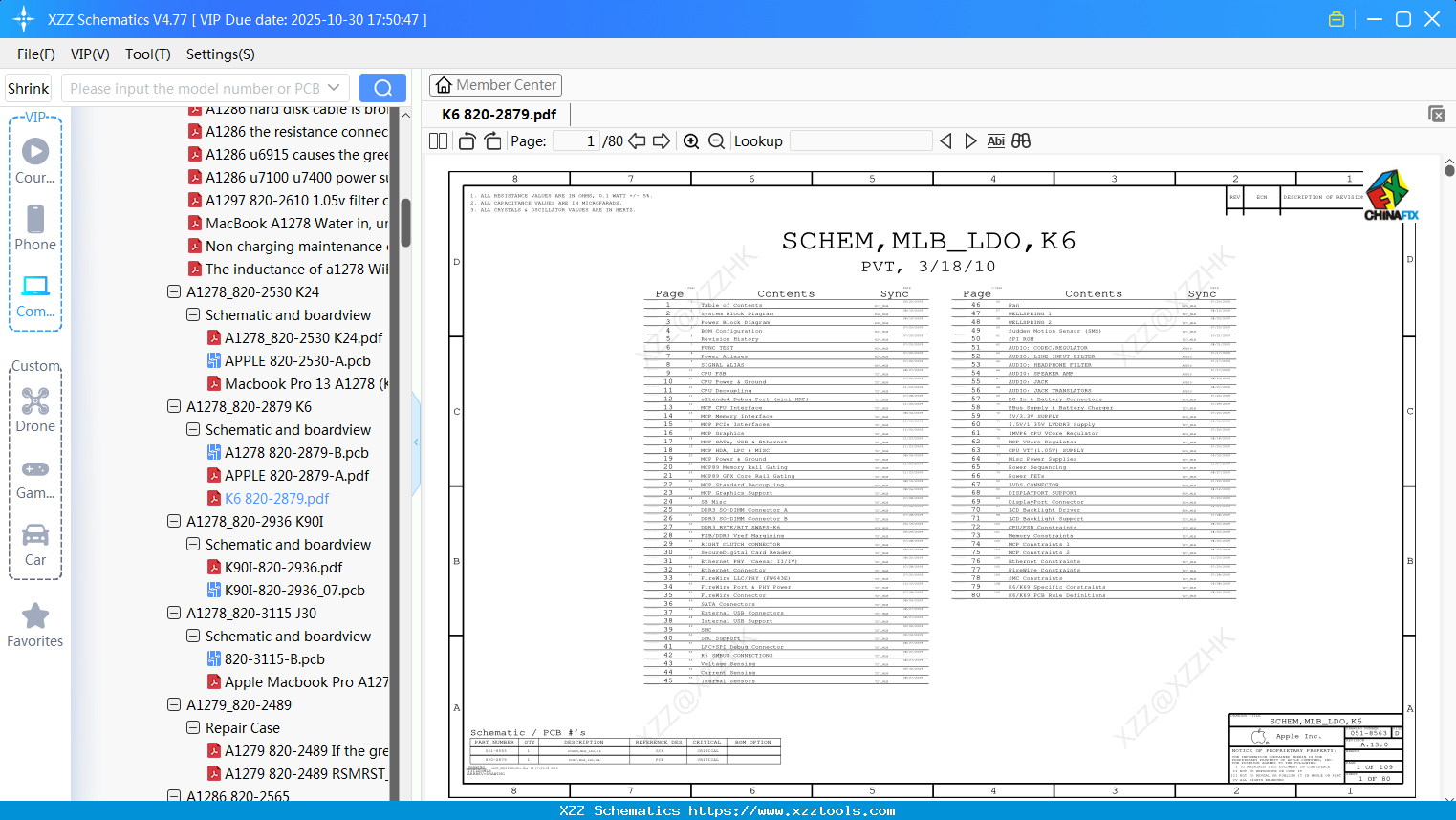This screenshot has width=1456, height=820.
Task: Rotate the PDF page clockwise
Action: tap(493, 141)
